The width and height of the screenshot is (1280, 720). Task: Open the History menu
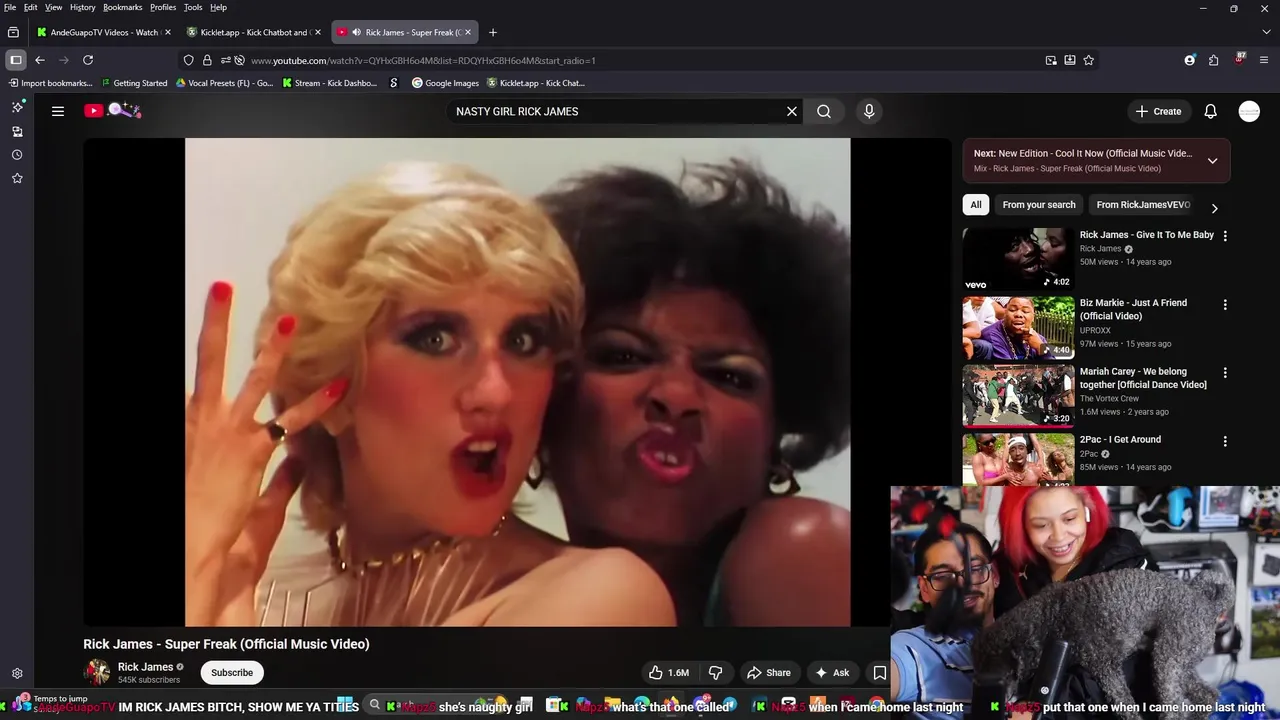82,7
